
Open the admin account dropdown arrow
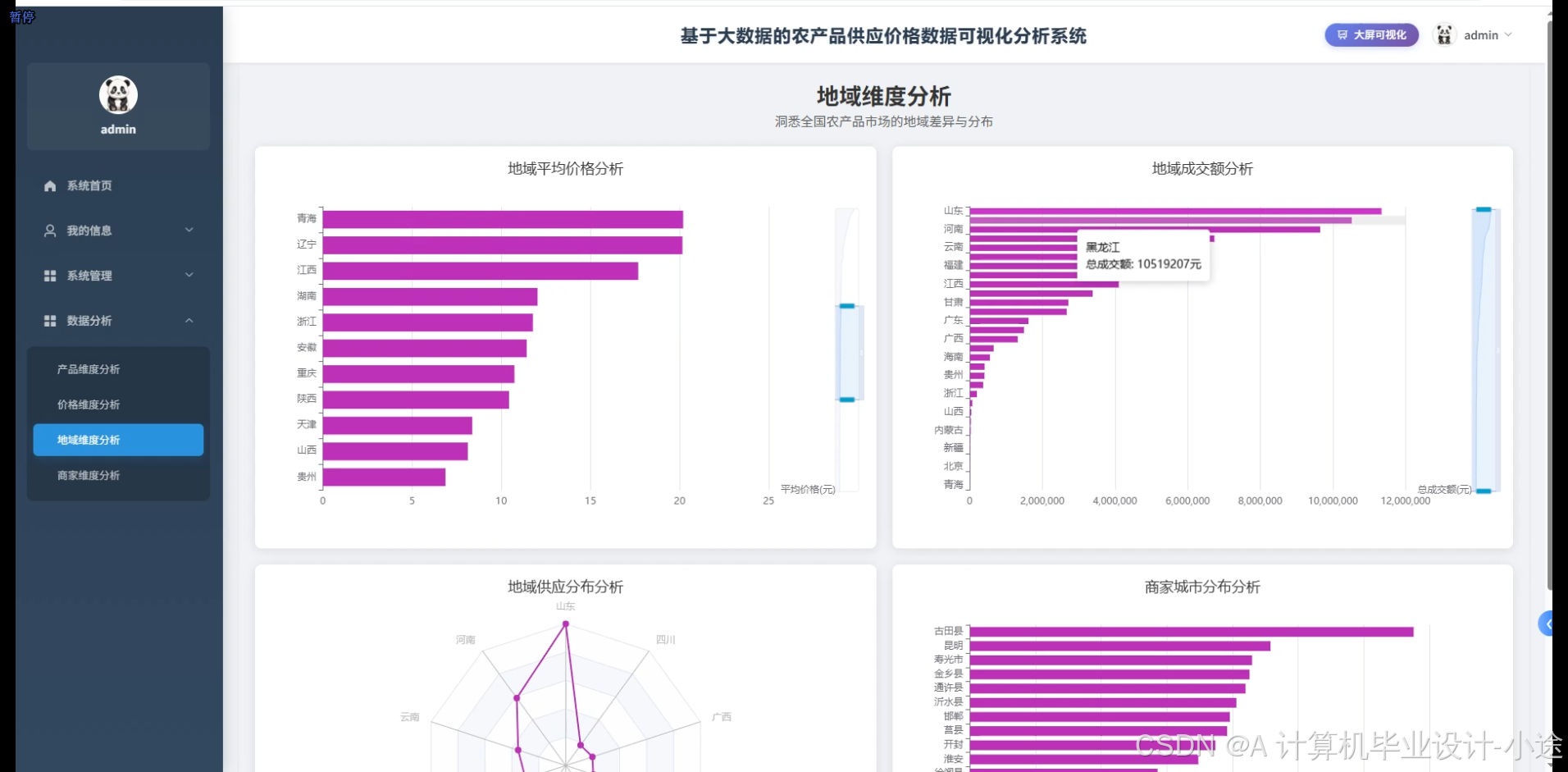click(x=1508, y=34)
